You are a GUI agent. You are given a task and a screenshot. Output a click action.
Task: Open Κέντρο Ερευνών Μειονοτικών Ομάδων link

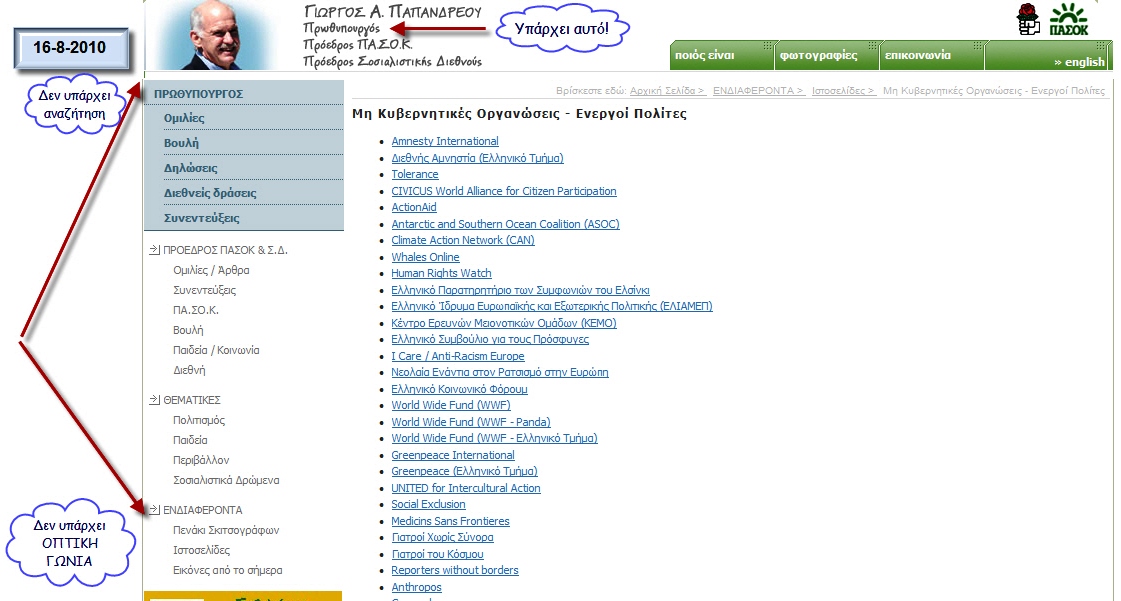[x=503, y=323]
